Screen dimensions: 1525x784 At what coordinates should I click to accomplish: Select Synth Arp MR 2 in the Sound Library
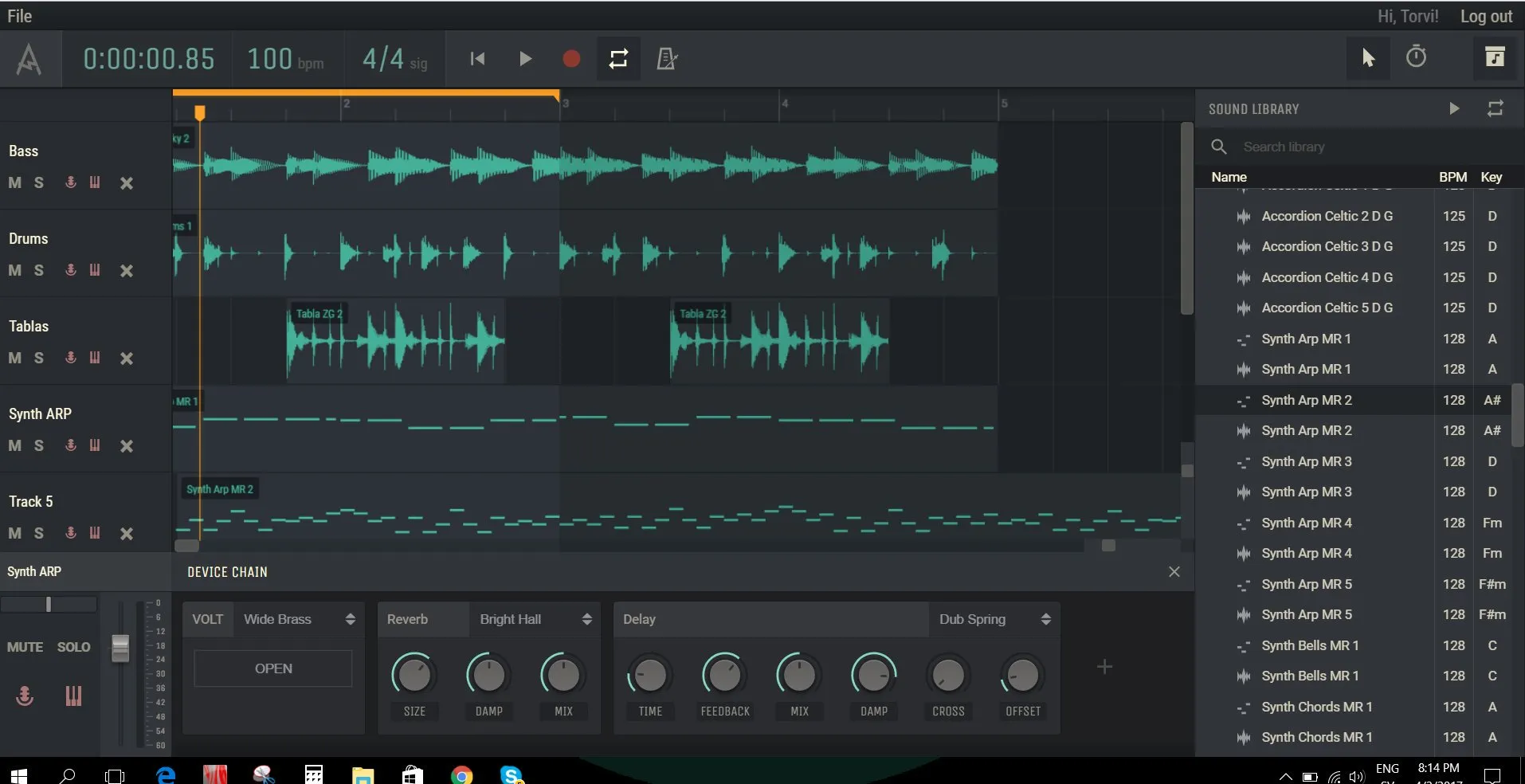coord(1306,400)
